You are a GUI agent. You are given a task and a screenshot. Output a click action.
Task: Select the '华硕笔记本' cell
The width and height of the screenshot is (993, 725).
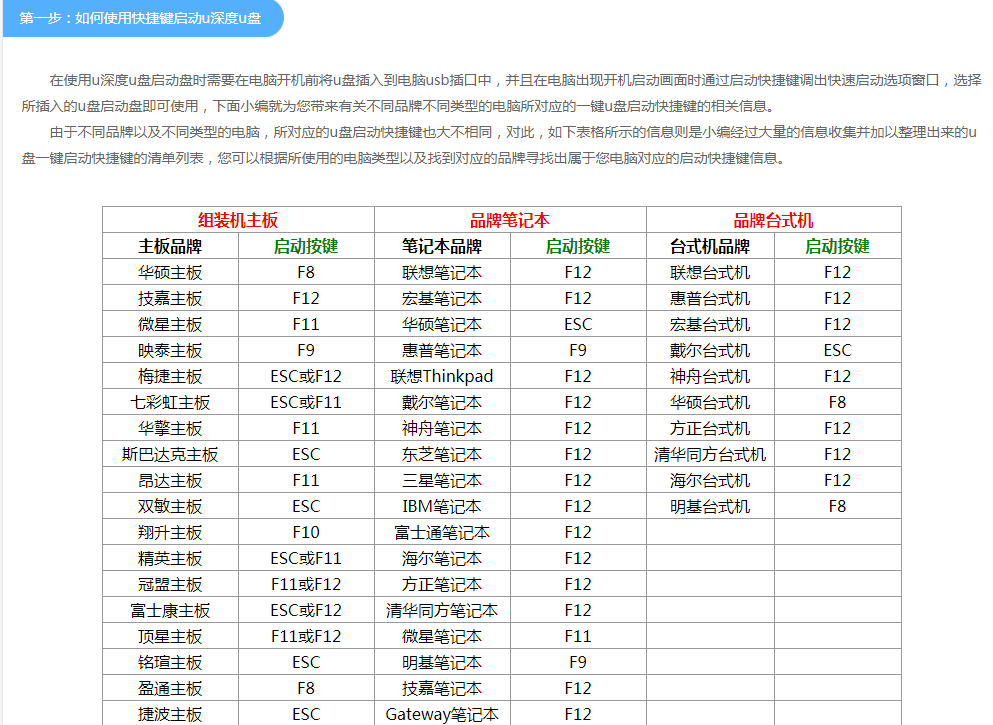442,324
